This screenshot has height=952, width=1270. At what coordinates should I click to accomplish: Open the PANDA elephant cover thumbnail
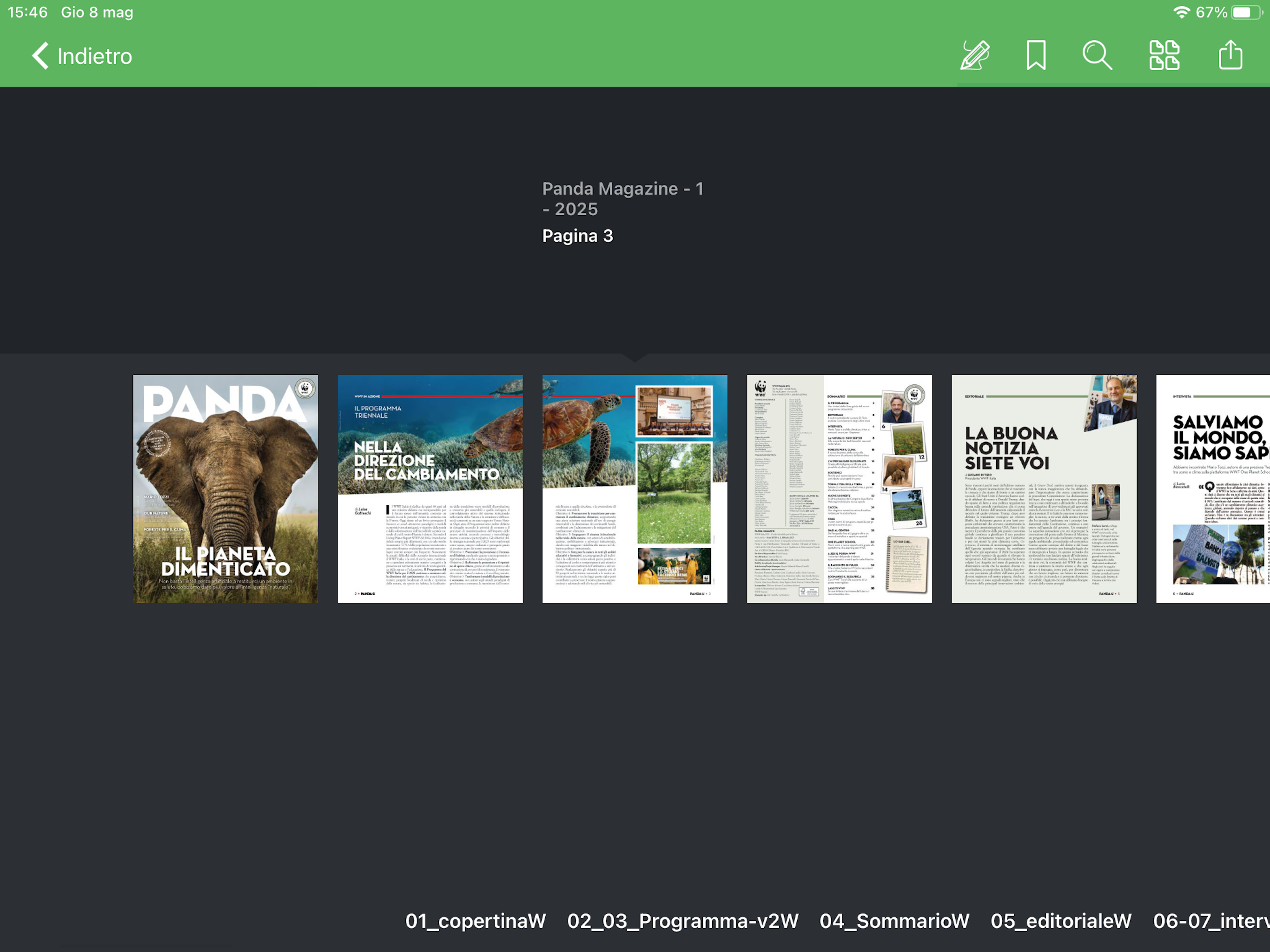pyautogui.click(x=225, y=489)
